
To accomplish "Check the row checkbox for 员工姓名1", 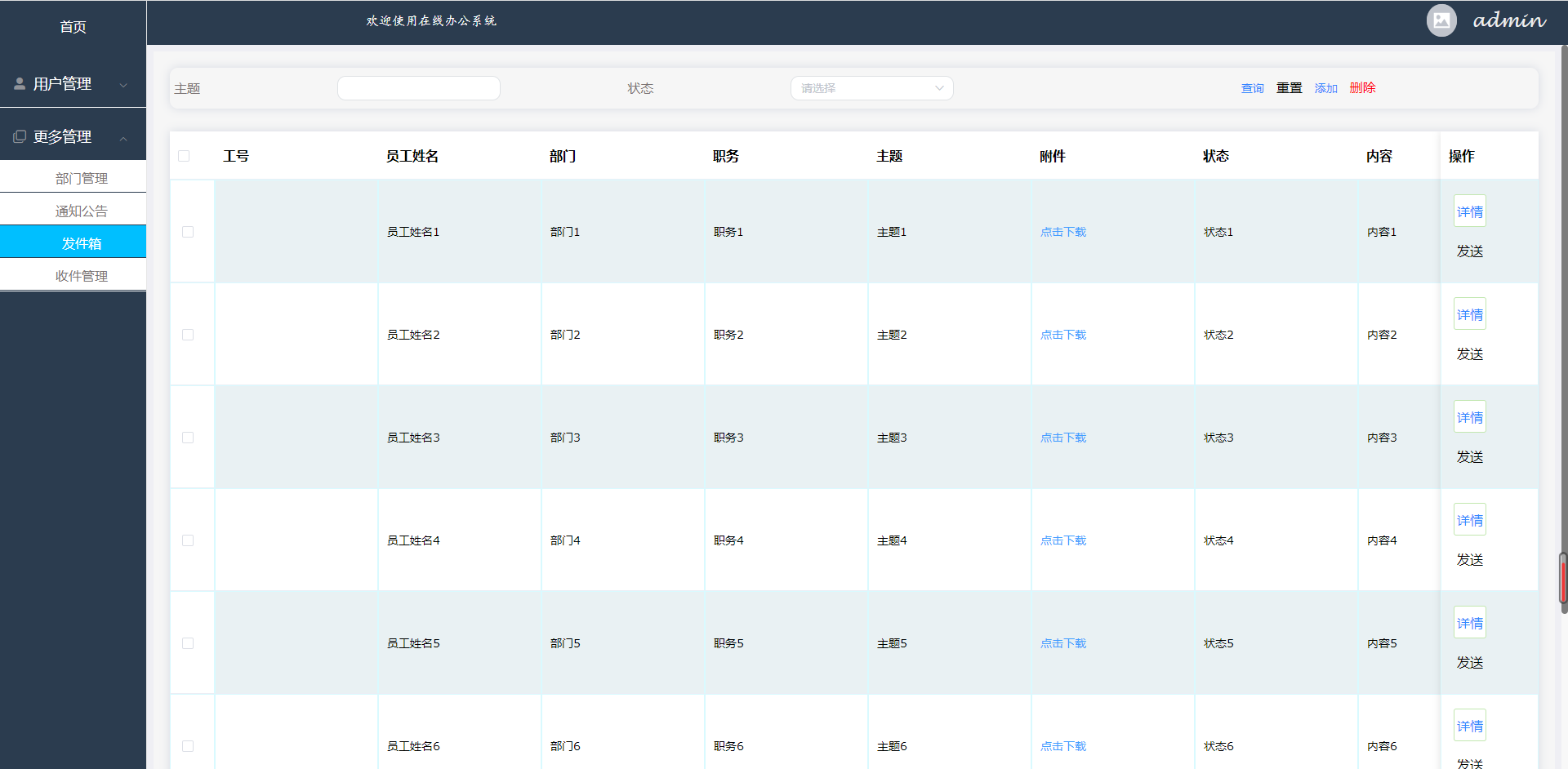I will (188, 231).
